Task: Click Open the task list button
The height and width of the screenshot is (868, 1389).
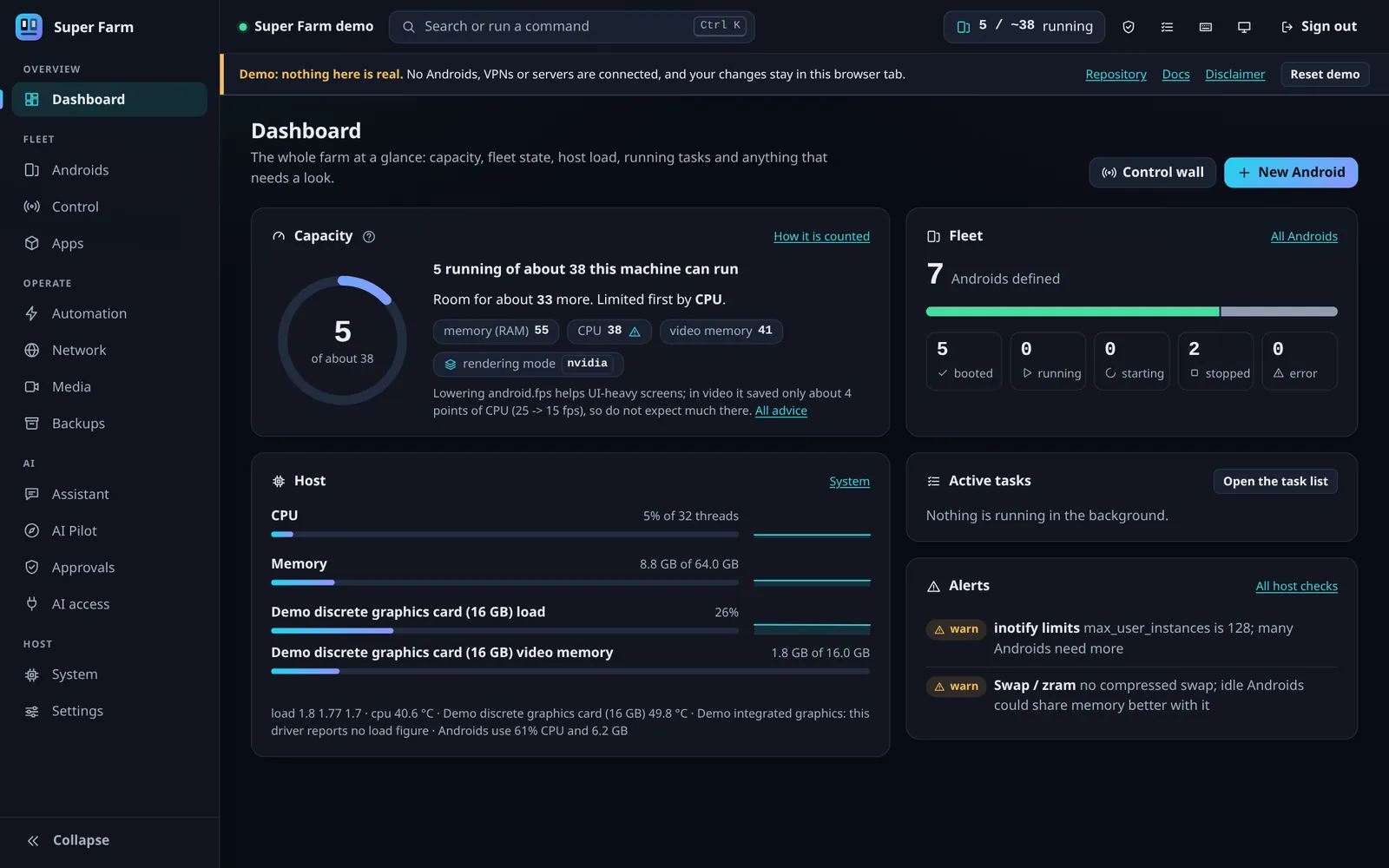Action: pyautogui.click(x=1275, y=481)
